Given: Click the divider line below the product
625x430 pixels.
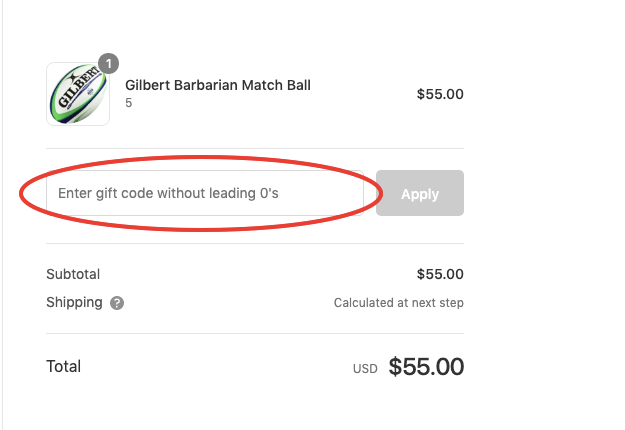Looking at the screenshot, I should tap(255, 149).
